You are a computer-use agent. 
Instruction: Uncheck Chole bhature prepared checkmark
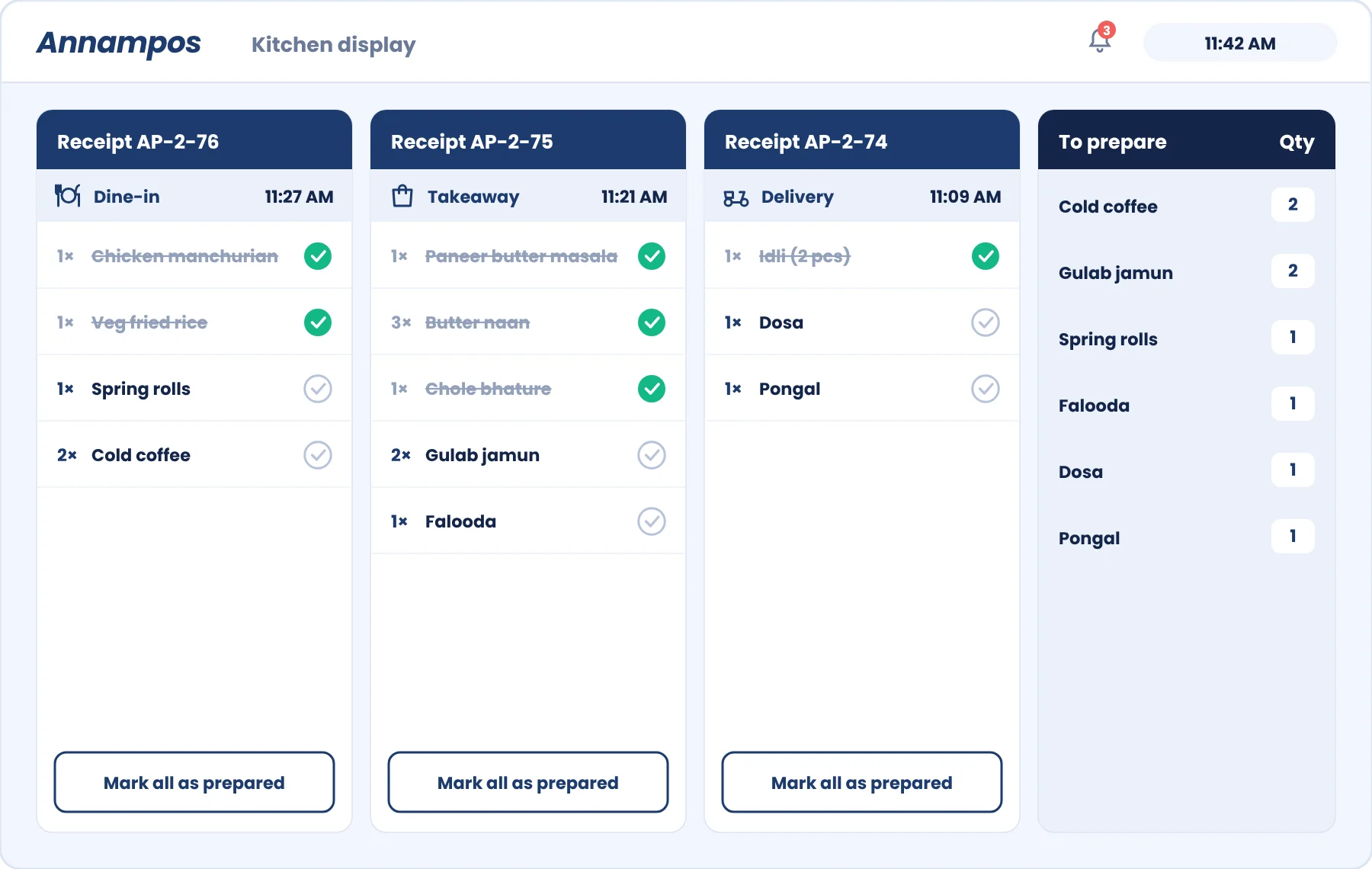click(x=652, y=389)
